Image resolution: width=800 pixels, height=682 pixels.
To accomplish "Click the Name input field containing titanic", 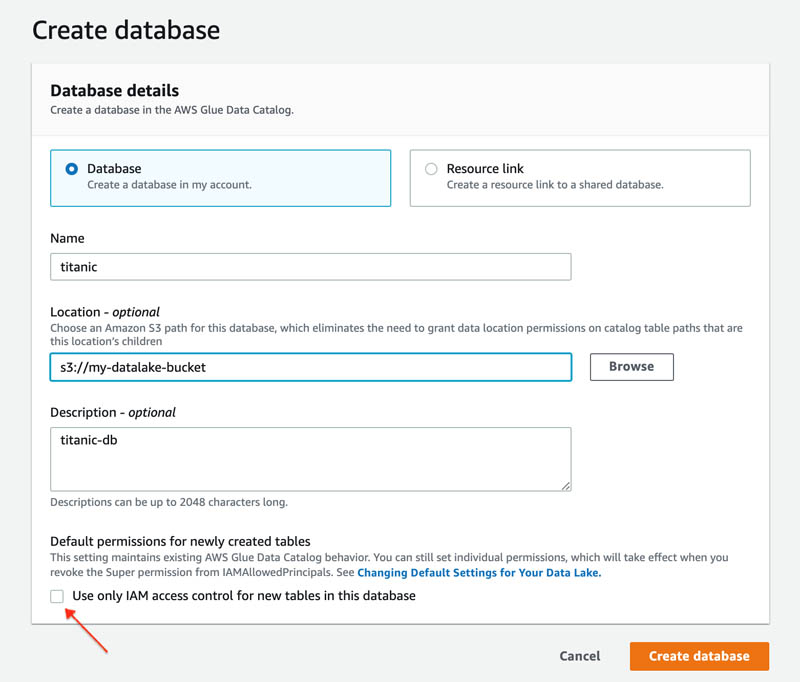I will point(311,267).
